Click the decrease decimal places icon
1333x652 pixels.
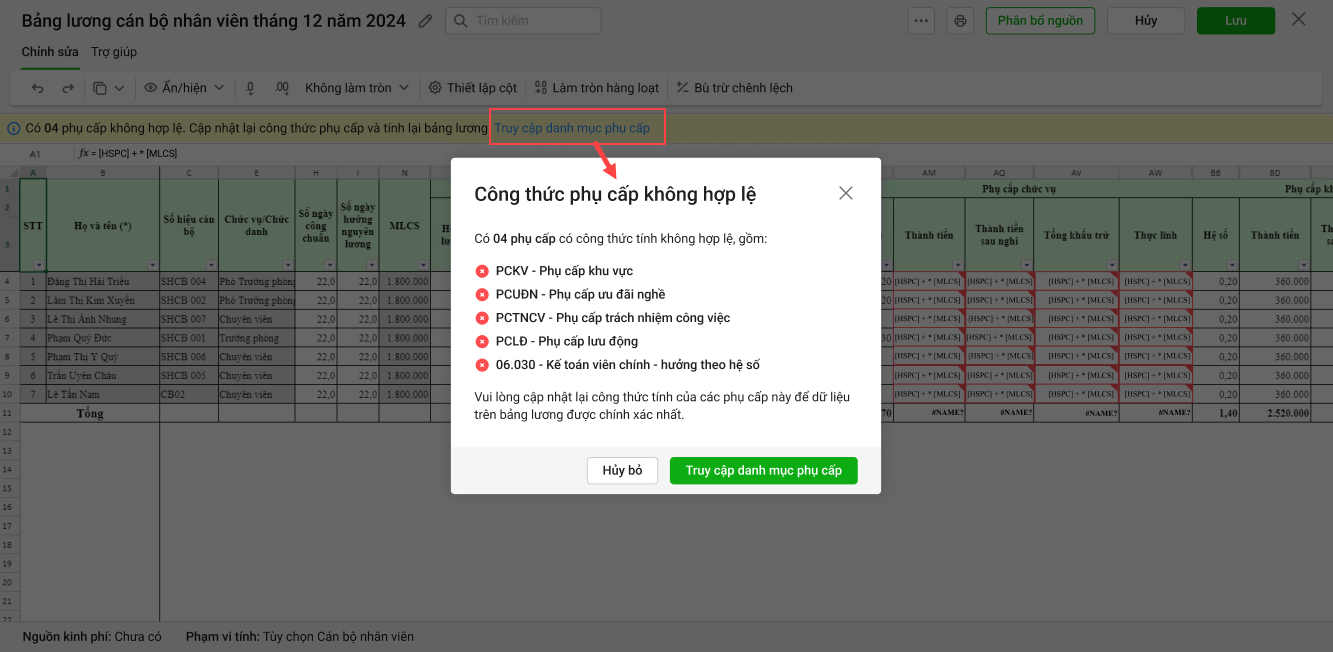click(250, 88)
